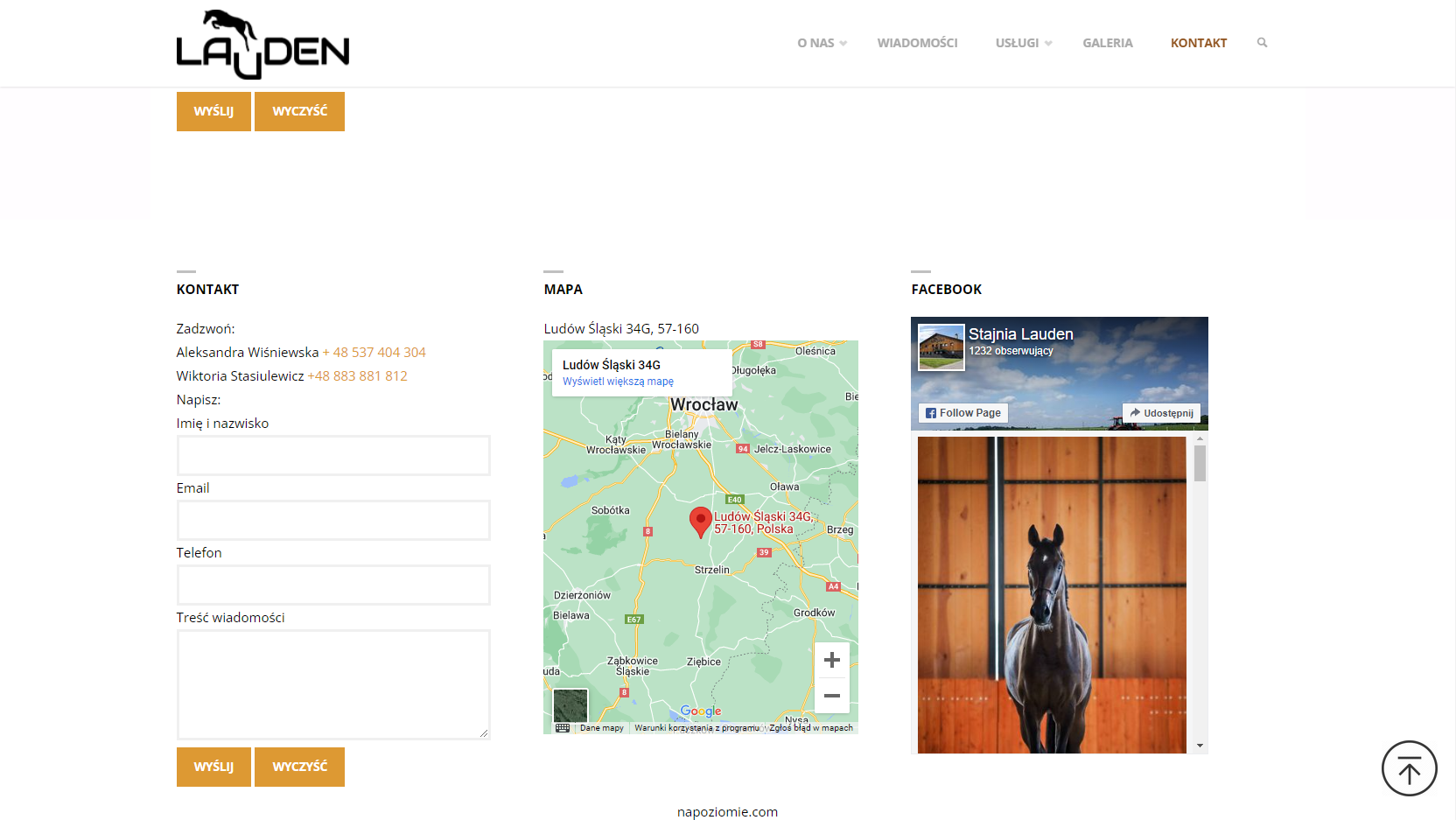Open map keyboard shortcuts icon

(x=563, y=728)
